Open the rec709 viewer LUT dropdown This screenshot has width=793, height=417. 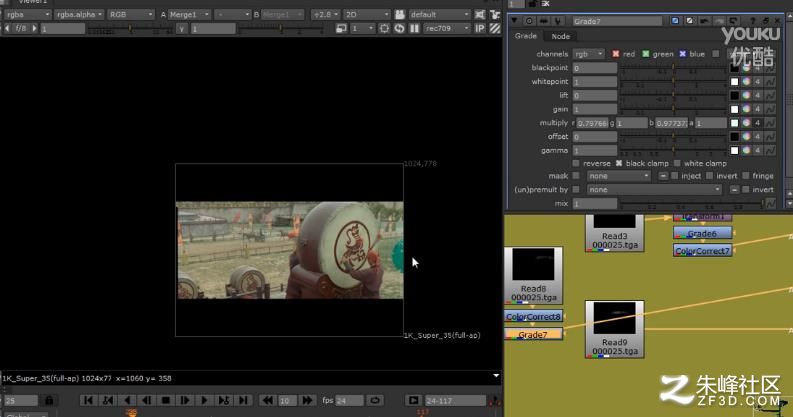pos(447,28)
